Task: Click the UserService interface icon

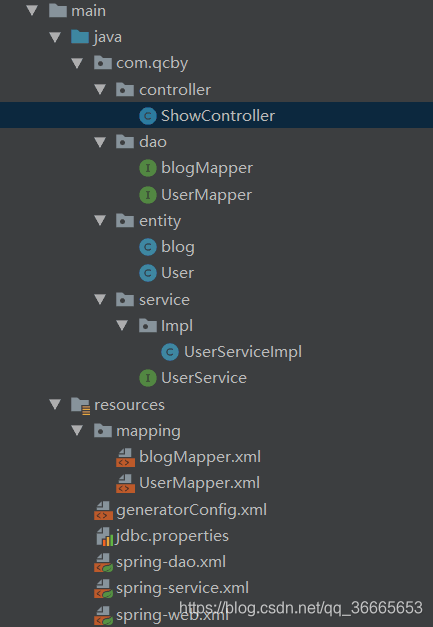Action: 148,378
